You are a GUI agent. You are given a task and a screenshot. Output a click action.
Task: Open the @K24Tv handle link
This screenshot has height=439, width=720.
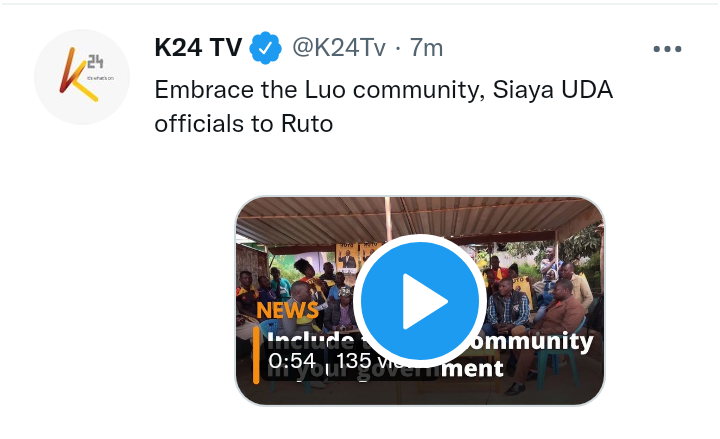coord(339,48)
